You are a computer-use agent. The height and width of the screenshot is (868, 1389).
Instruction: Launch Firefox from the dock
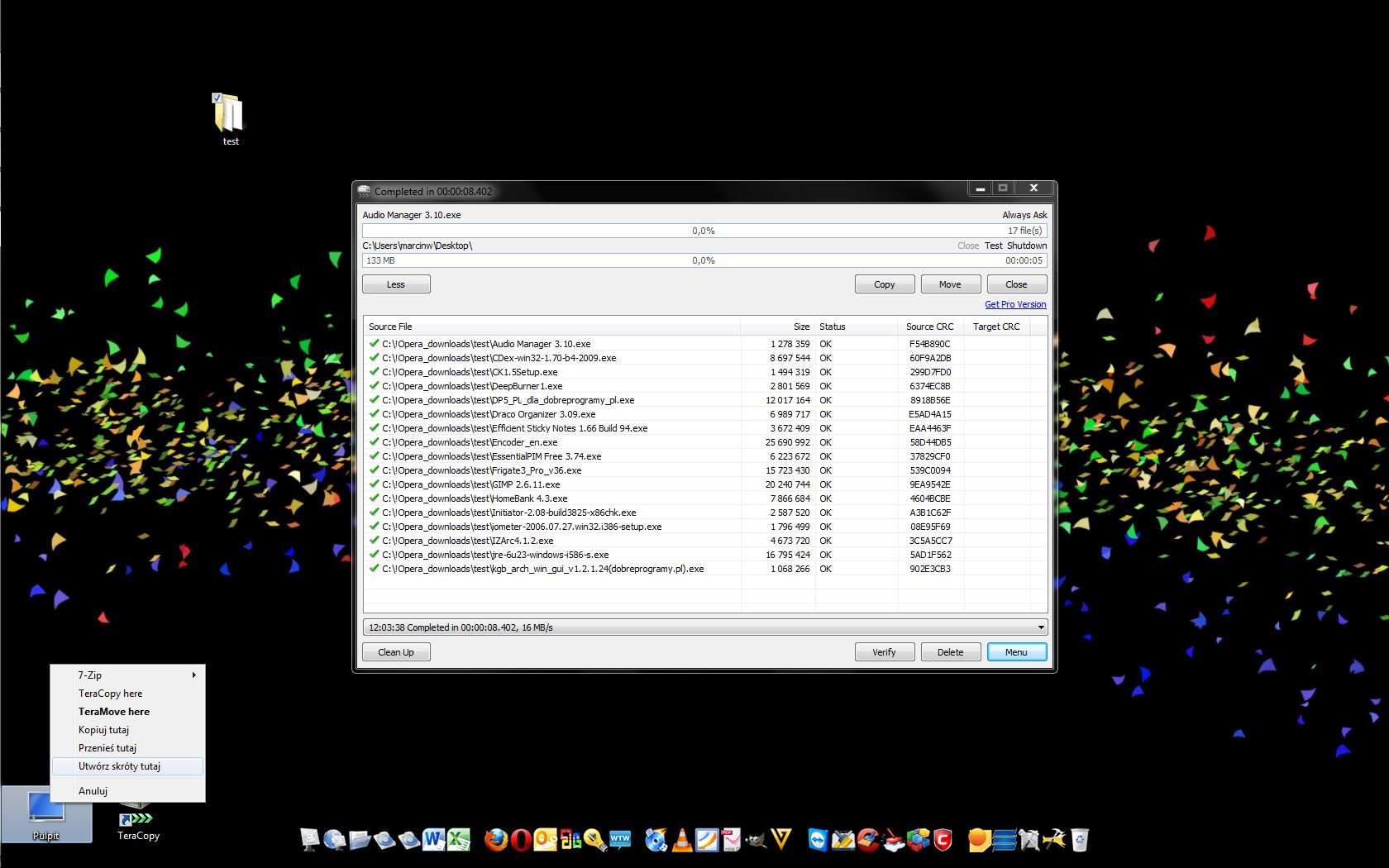[x=496, y=840]
